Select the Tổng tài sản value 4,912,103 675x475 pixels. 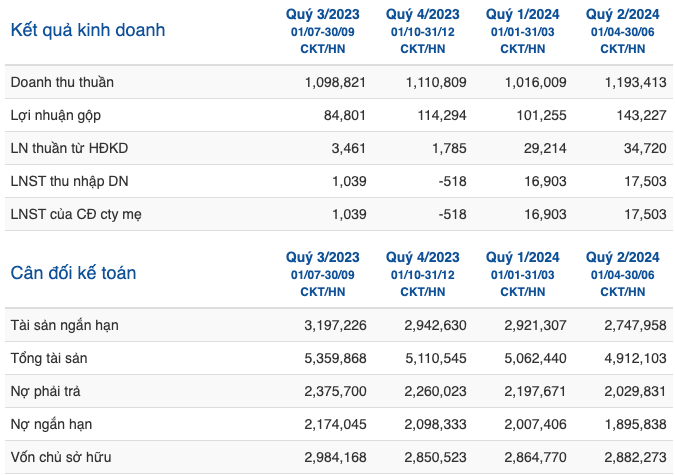tap(635, 358)
